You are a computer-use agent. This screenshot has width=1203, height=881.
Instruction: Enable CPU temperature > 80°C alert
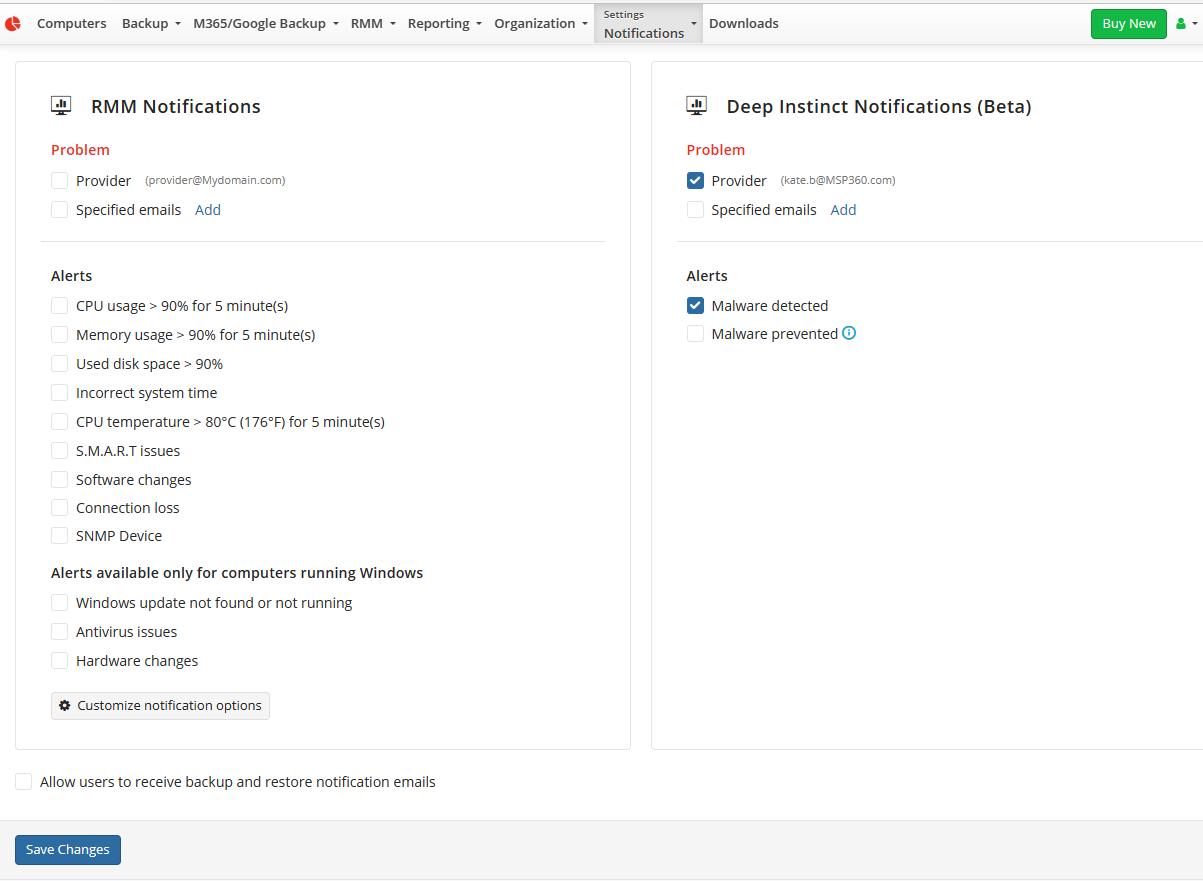(x=60, y=422)
